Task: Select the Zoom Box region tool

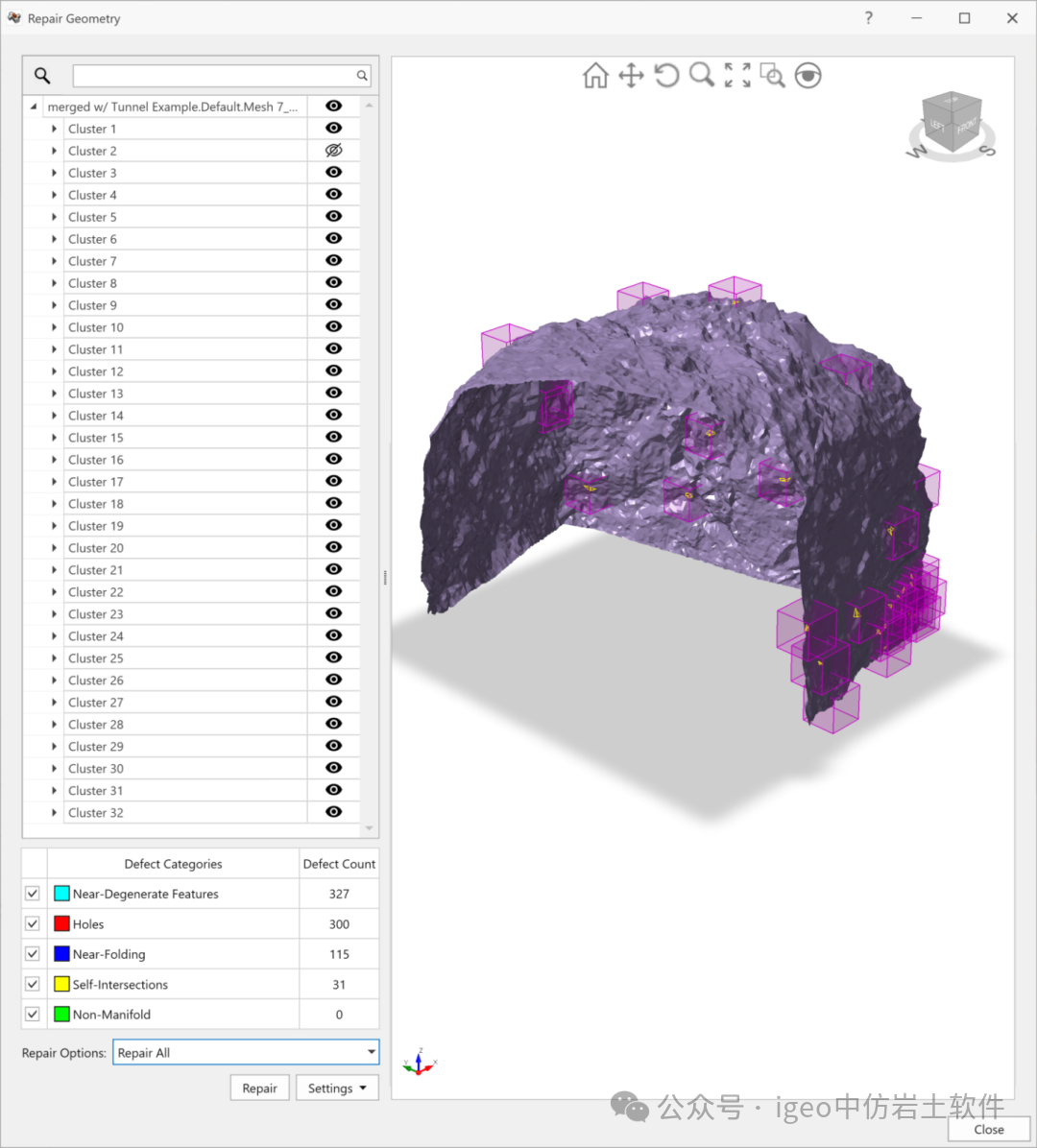Action: (x=773, y=76)
